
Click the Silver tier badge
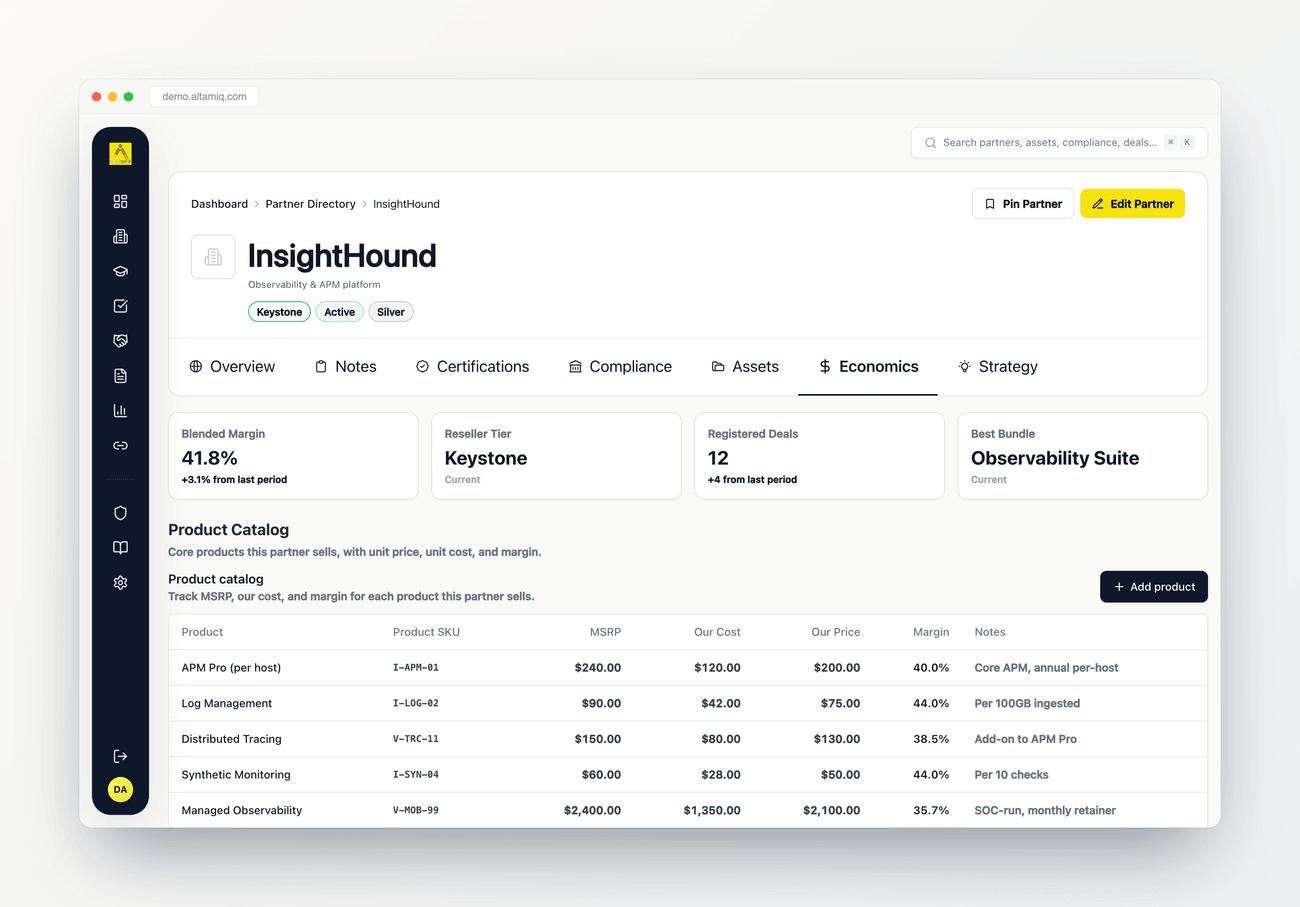(391, 312)
